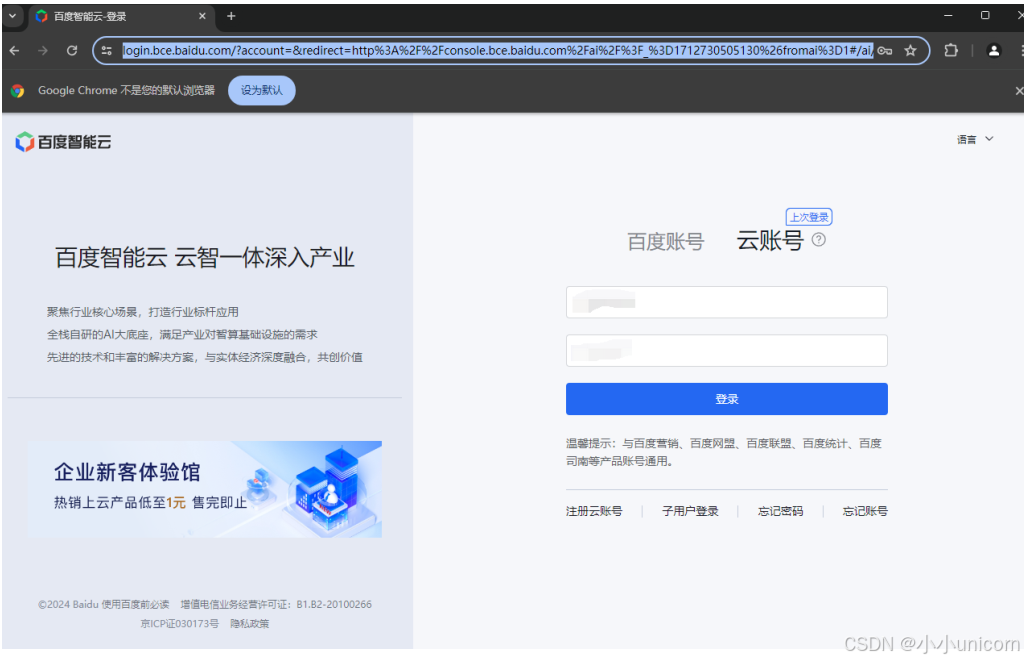Click the 忘记账号 link
This screenshot has height=662, width=1024.
point(865,511)
